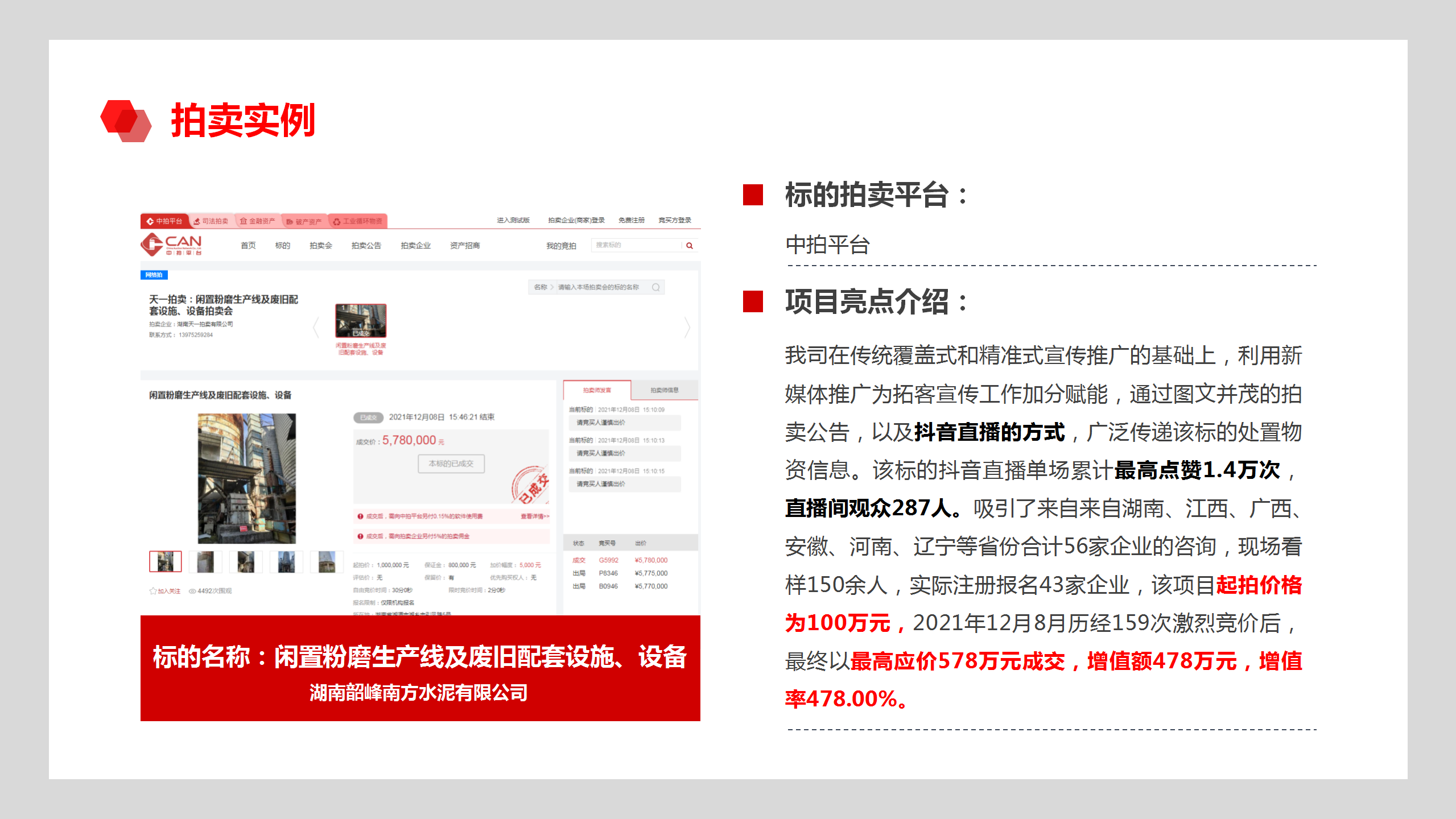Click the 中拍平台 text under 标的拍卖平台
1456x819 pixels.
pos(828,245)
